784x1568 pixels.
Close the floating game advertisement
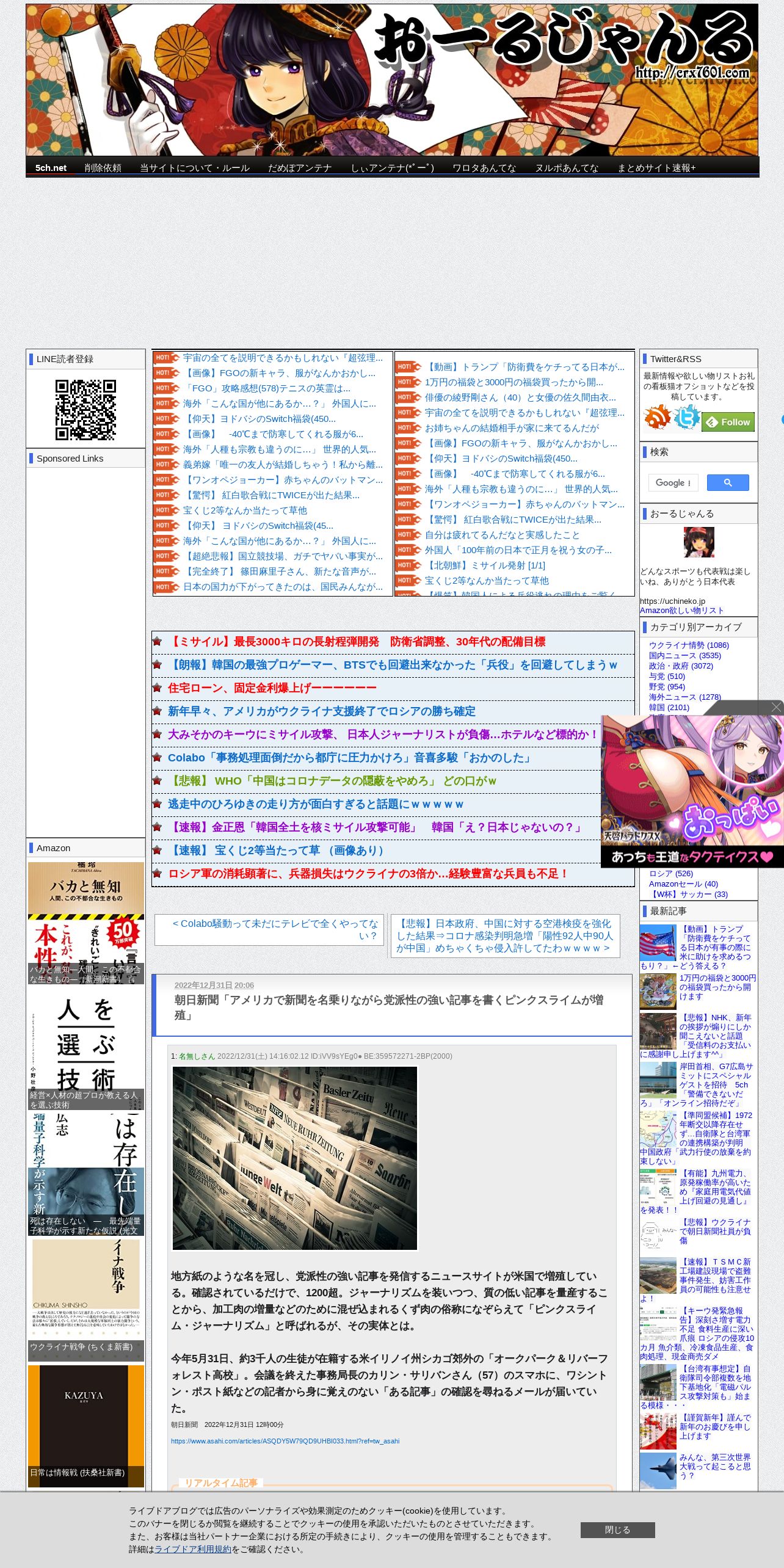(x=776, y=707)
